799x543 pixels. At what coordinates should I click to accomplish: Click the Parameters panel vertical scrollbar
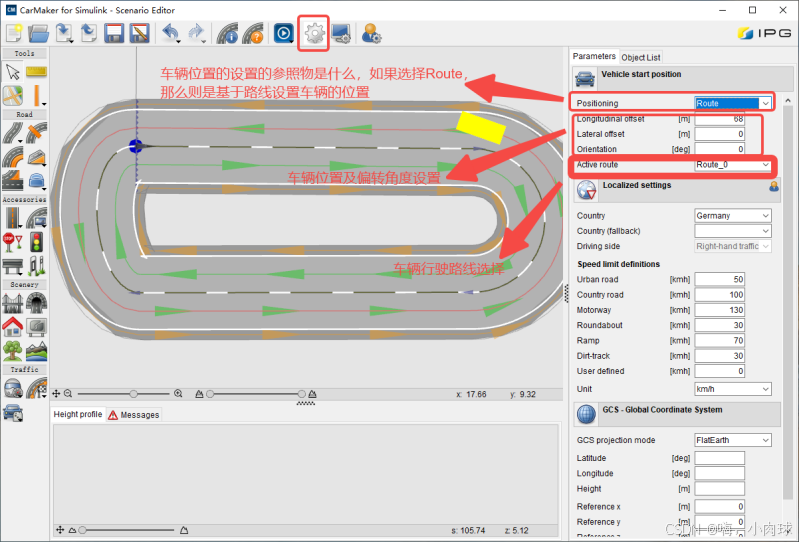tap(788, 303)
